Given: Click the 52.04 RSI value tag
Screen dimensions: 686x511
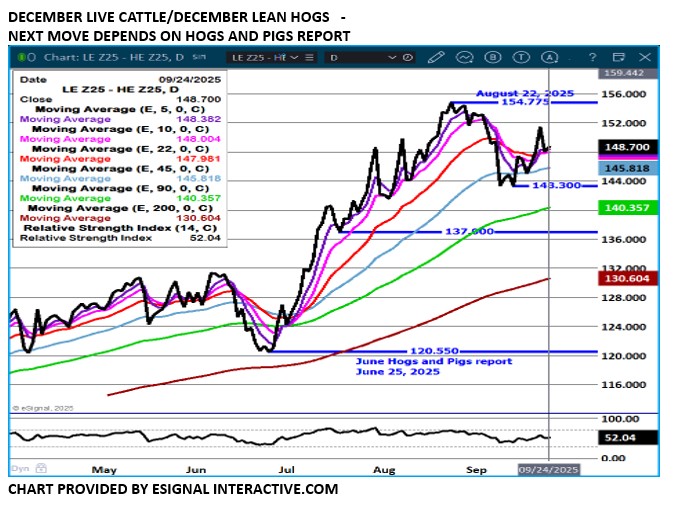Looking at the screenshot, I should pos(627,438).
